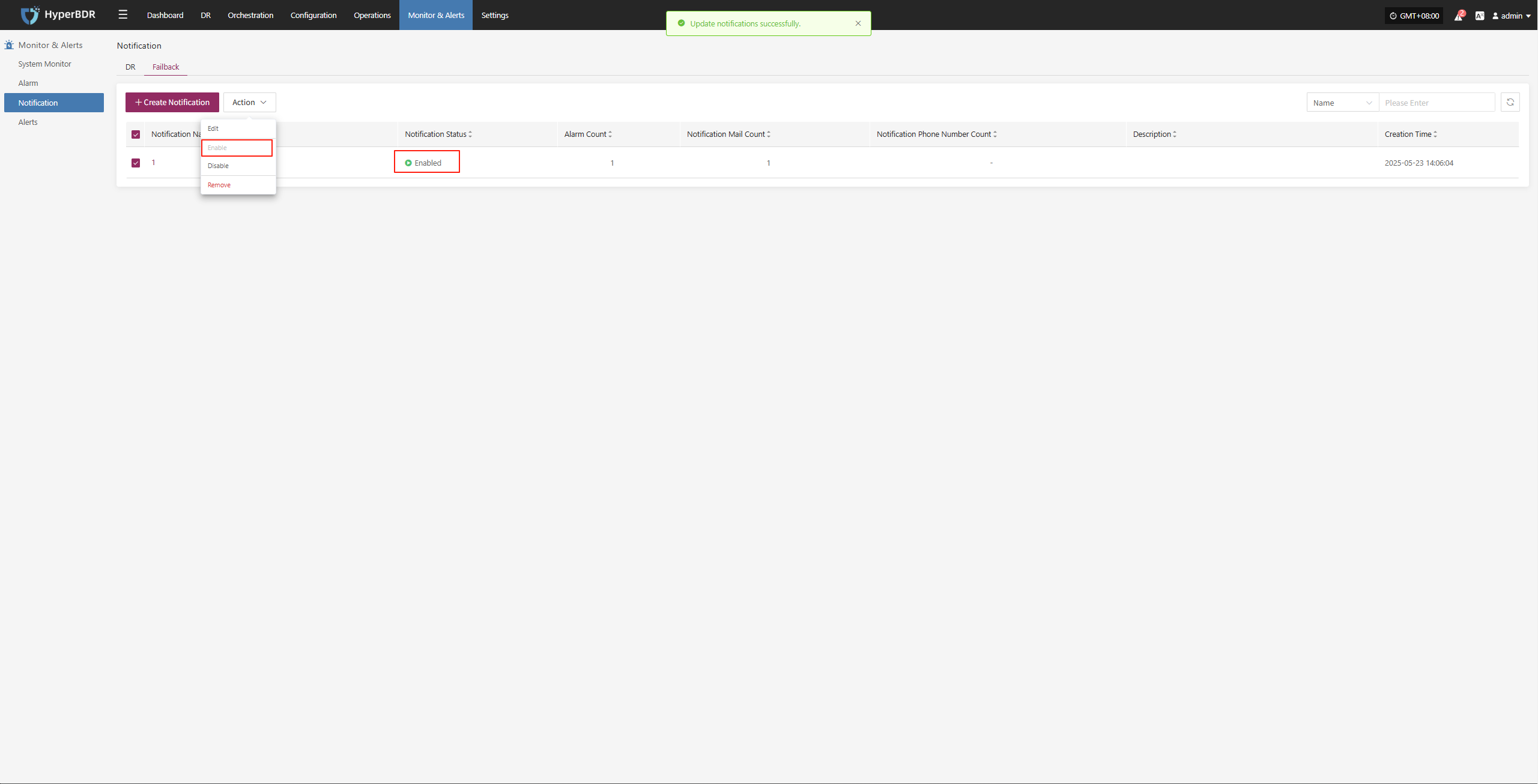Go to System Monitor in sidebar
1538x784 pixels.
click(44, 64)
